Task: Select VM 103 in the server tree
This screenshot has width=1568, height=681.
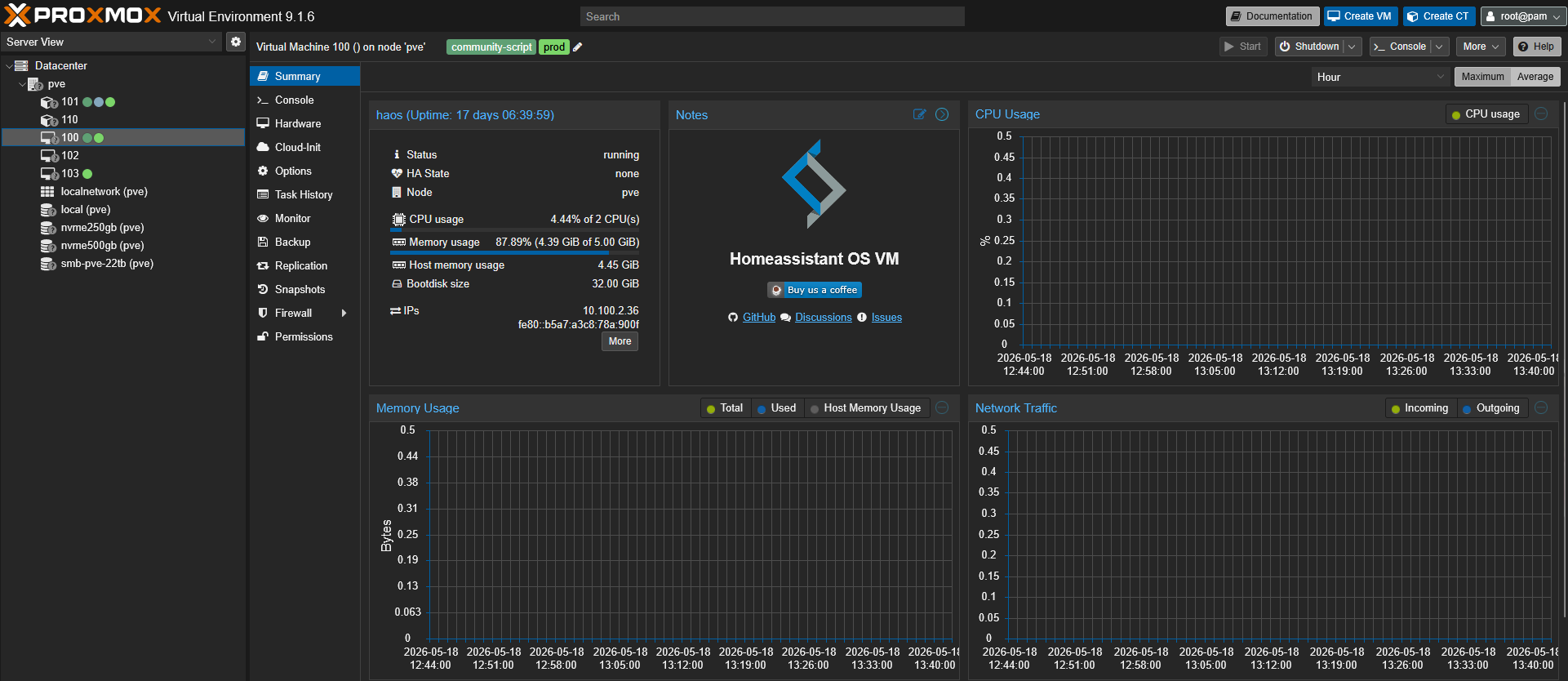Action: point(122,174)
